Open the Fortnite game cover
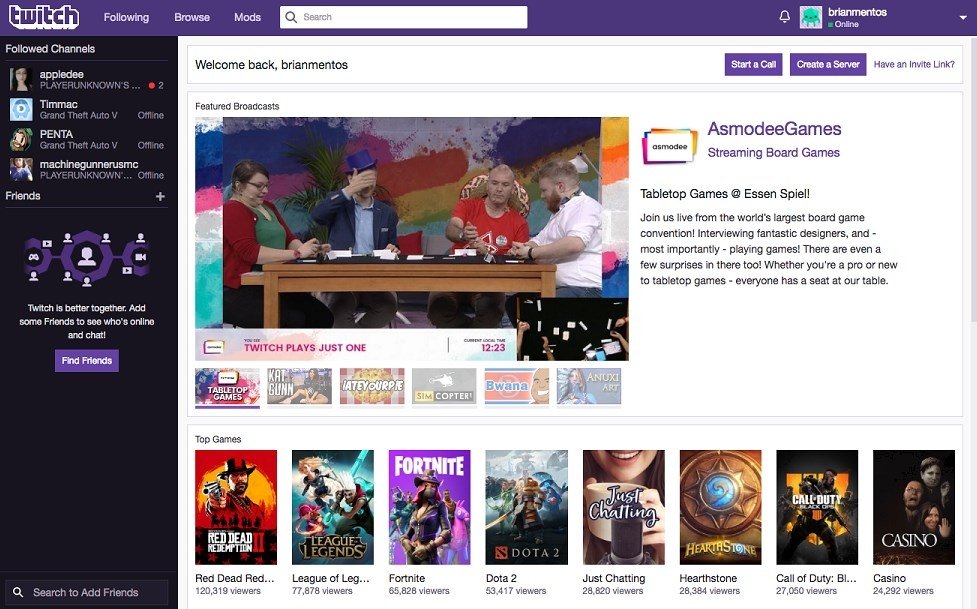 click(x=429, y=507)
